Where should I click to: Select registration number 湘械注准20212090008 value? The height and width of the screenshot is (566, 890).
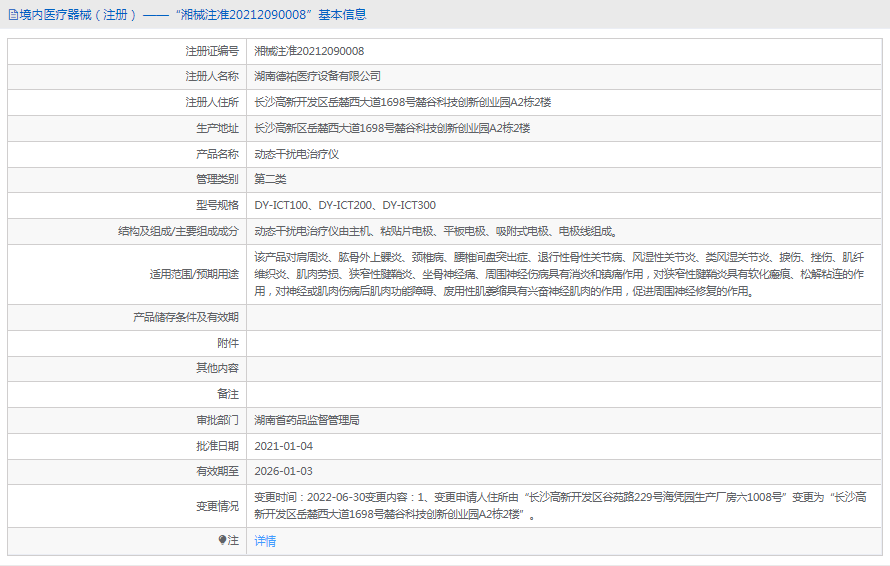pos(309,51)
